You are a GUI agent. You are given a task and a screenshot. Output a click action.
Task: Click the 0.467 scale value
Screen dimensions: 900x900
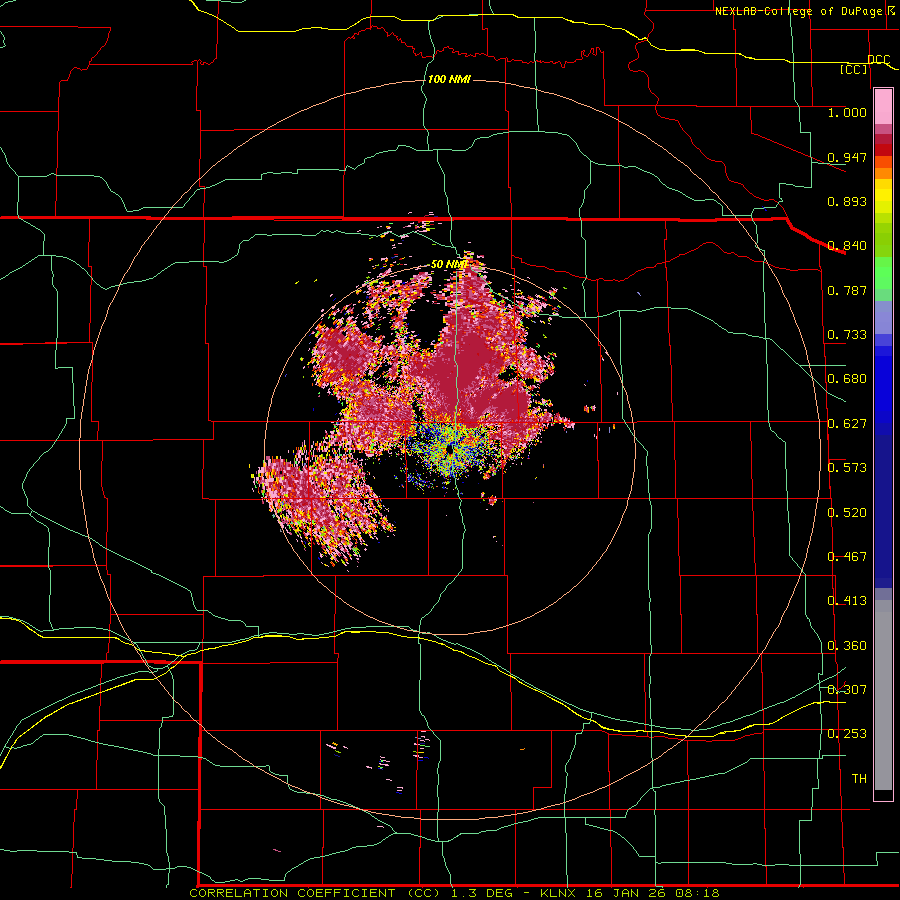point(847,557)
